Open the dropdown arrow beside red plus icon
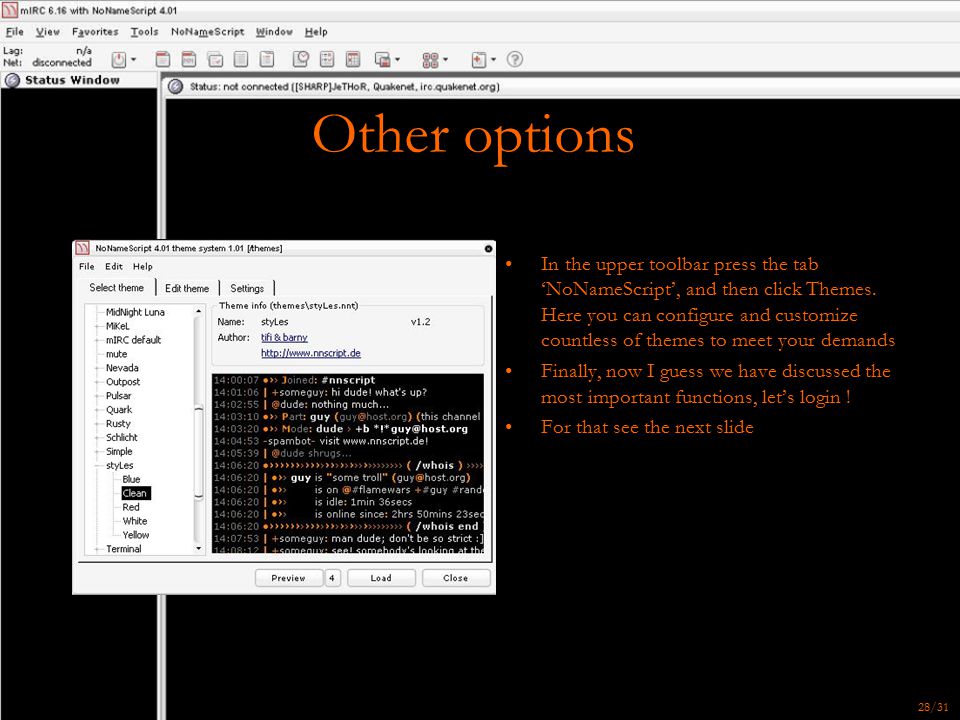 point(493,59)
